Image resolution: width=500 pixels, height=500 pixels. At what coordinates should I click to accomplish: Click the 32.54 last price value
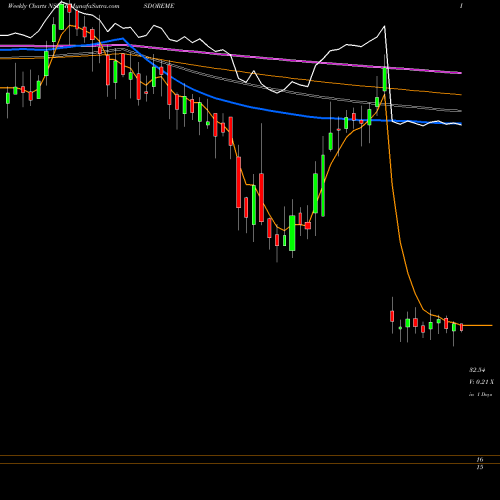477,370
